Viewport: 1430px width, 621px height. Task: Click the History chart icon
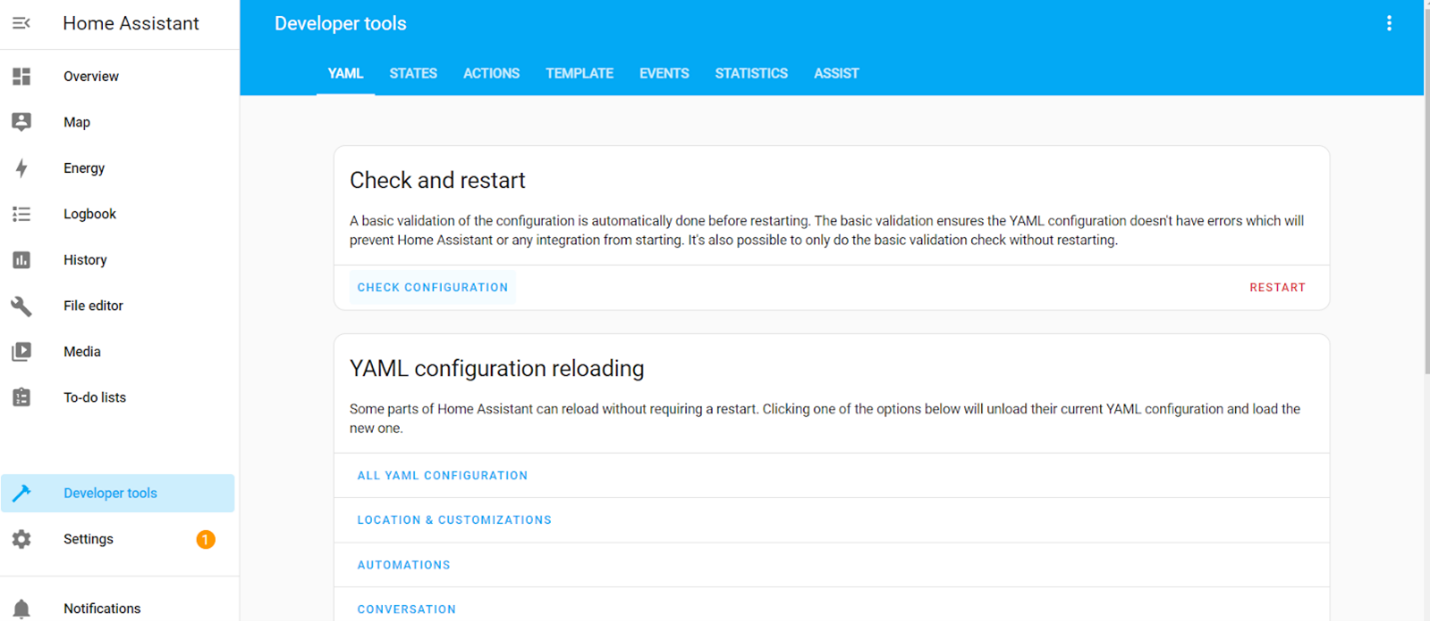click(x=21, y=260)
